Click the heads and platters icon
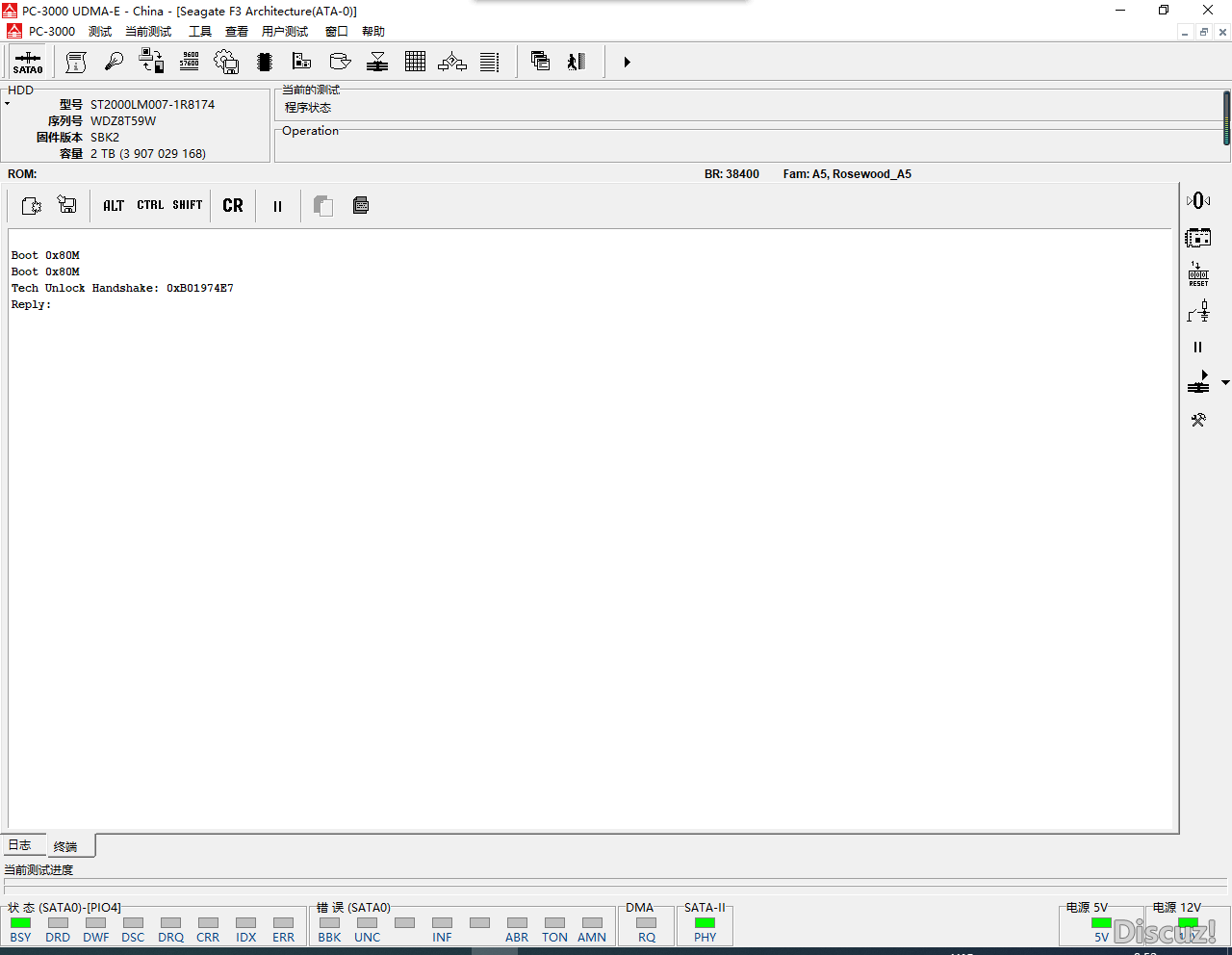Viewport: 1232px width, 955px height. pyautogui.click(x=377, y=62)
